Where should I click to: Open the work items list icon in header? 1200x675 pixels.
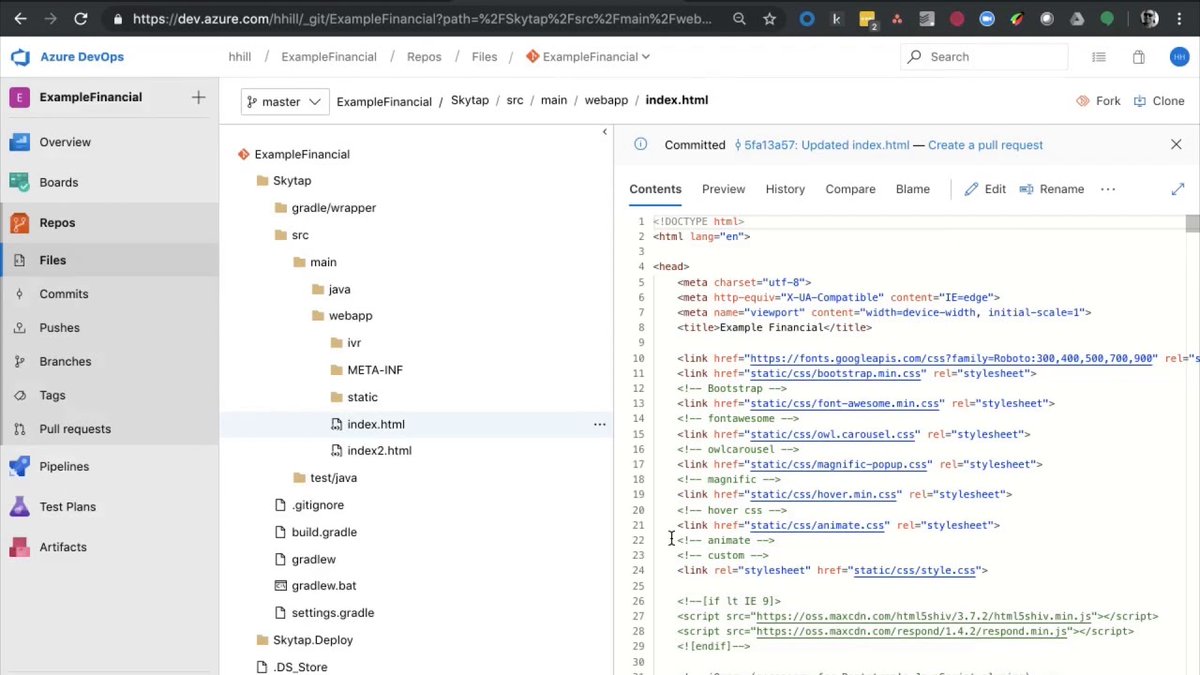click(1099, 57)
